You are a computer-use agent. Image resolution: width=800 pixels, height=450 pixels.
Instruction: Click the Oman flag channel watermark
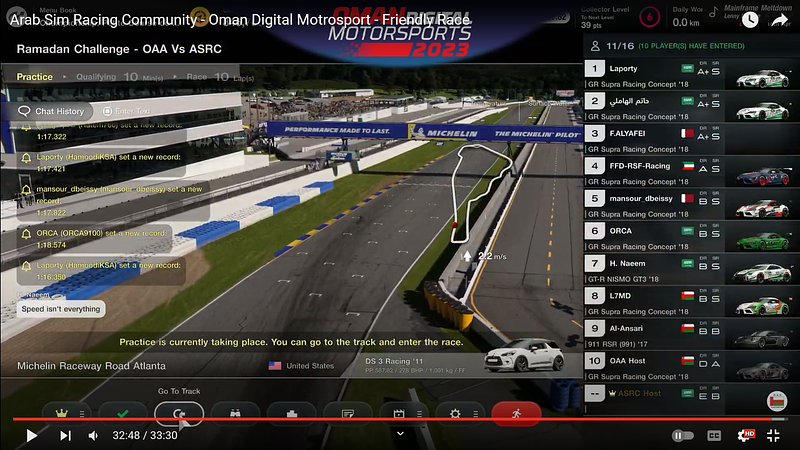tap(777, 401)
